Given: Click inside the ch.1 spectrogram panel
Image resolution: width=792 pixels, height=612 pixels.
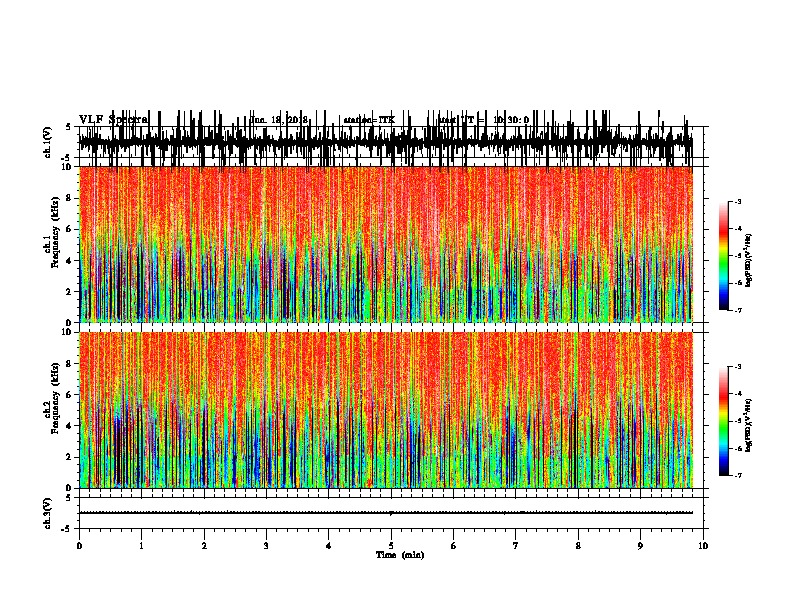Looking at the screenshot, I should point(386,244).
